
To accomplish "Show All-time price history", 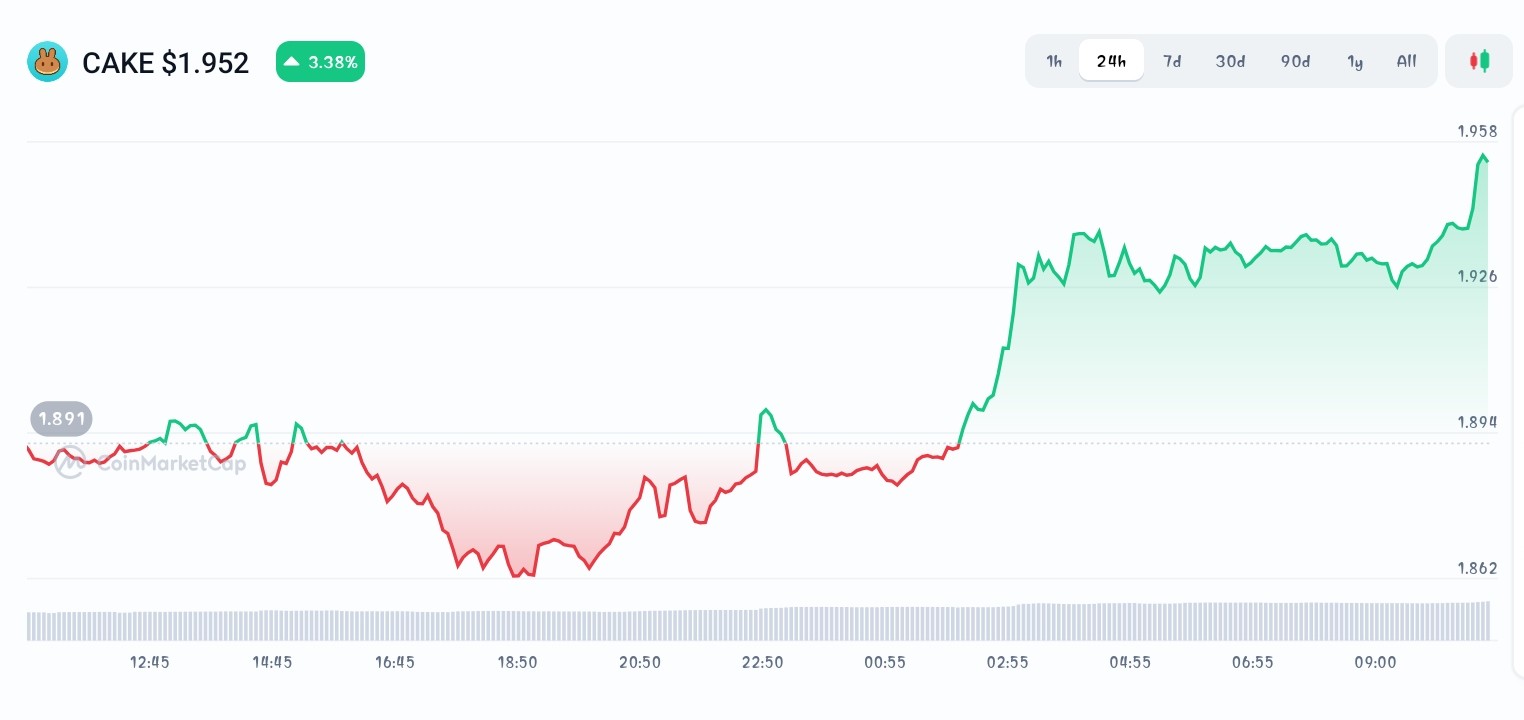I will 1406,61.
